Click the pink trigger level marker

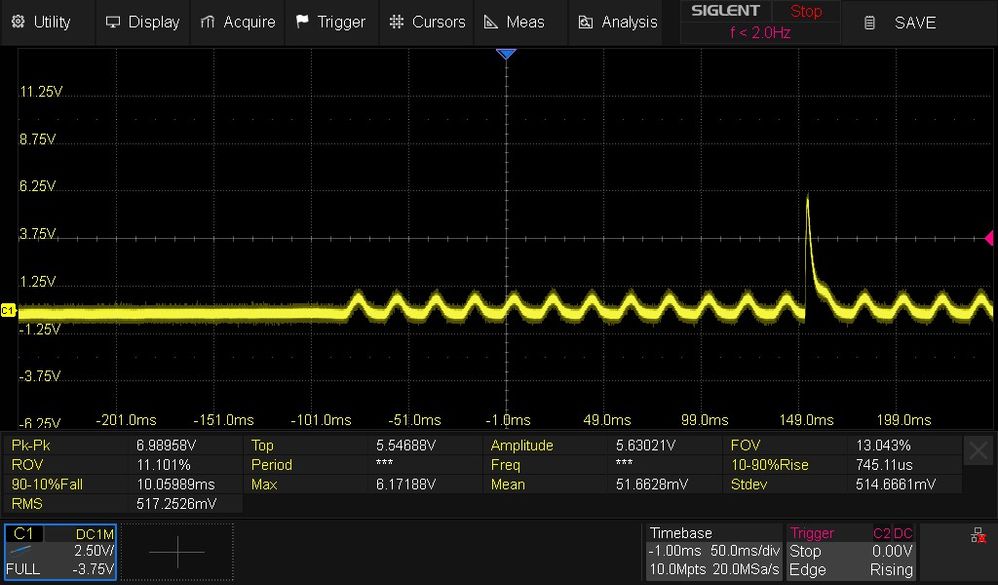(x=989, y=238)
